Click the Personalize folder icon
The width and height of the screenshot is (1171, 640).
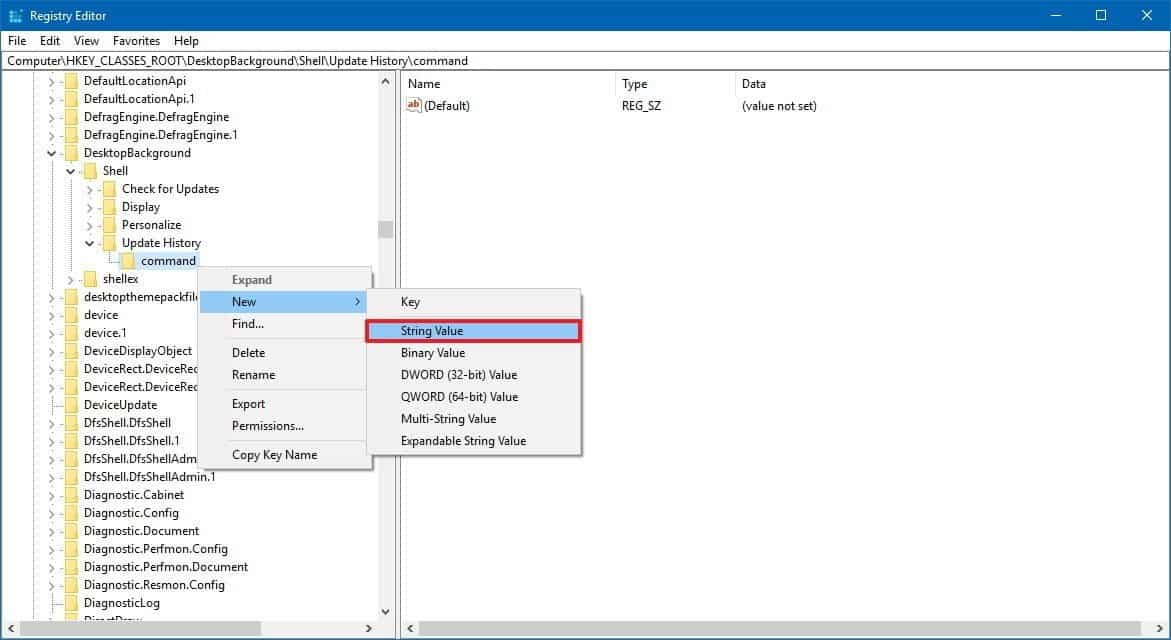pyautogui.click(x=110, y=225)
